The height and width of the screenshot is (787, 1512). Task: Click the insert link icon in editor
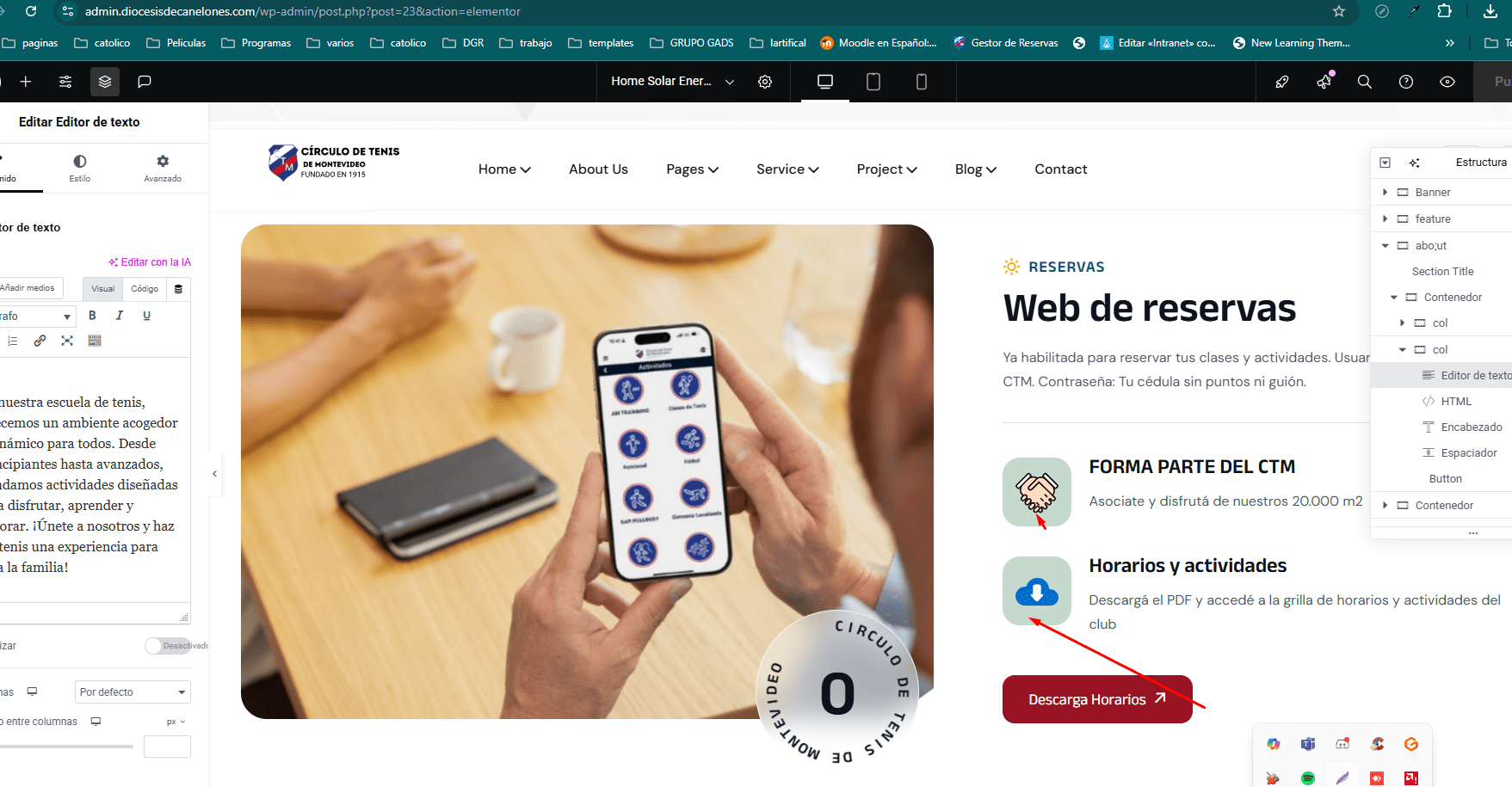coord(40,341)
